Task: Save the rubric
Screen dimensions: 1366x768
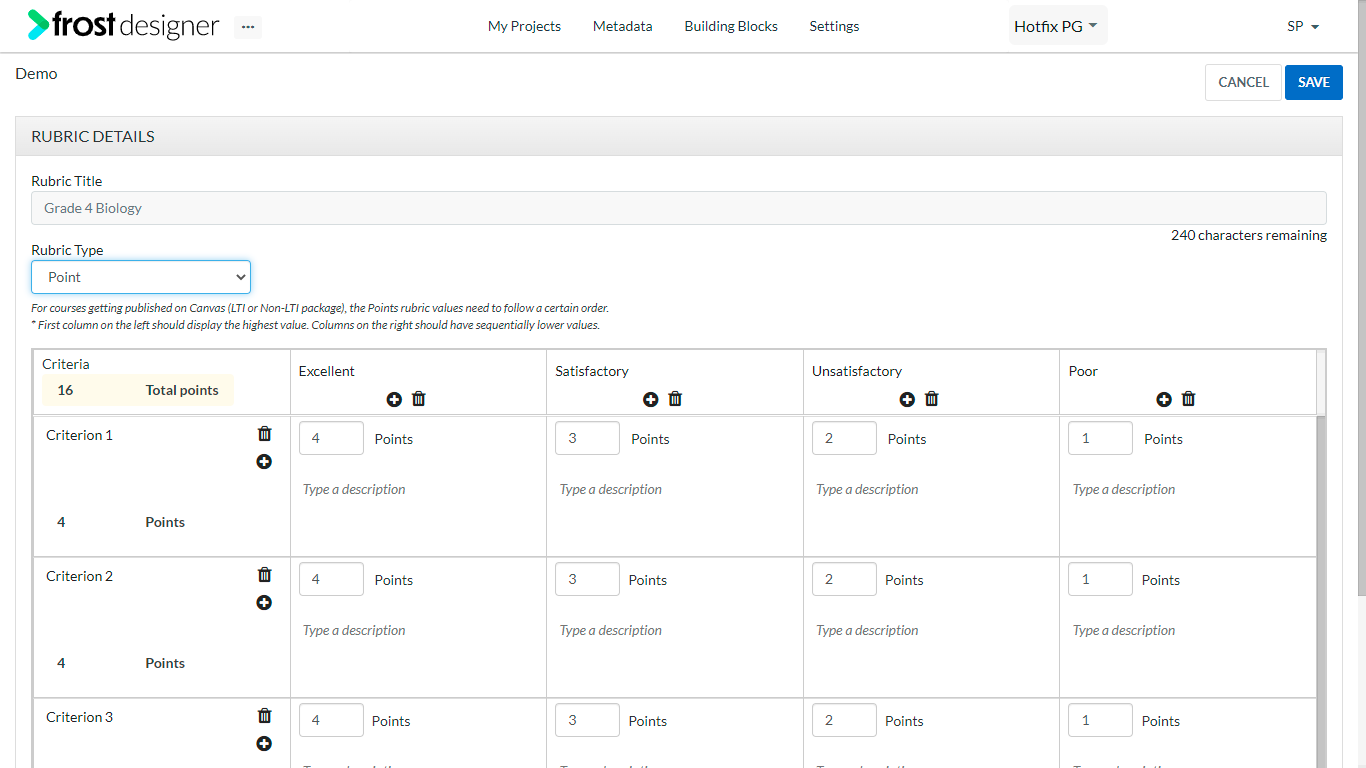Action: click(x=1314, y=82)
